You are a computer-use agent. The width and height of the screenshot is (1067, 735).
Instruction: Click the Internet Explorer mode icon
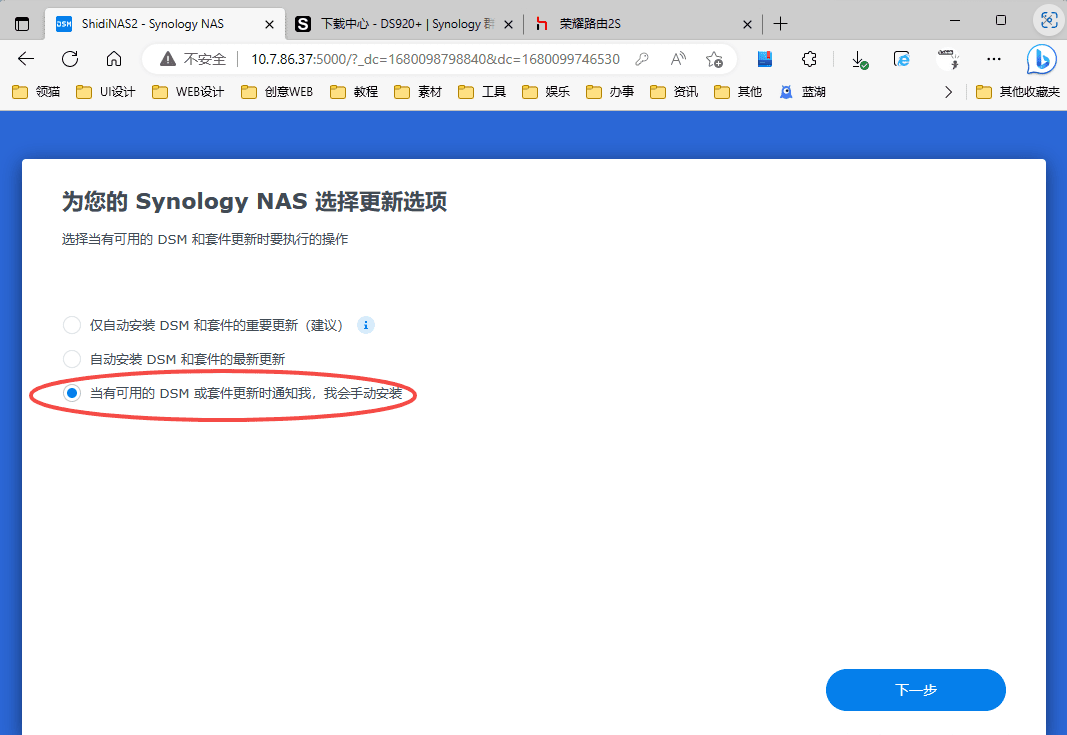(x=902, y=59)
